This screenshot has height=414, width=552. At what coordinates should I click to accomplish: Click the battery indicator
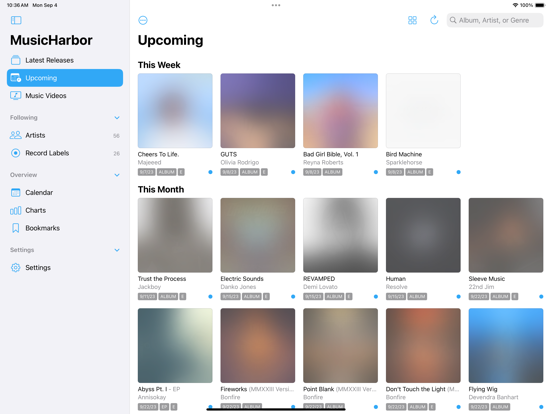(x=540, y=5)
